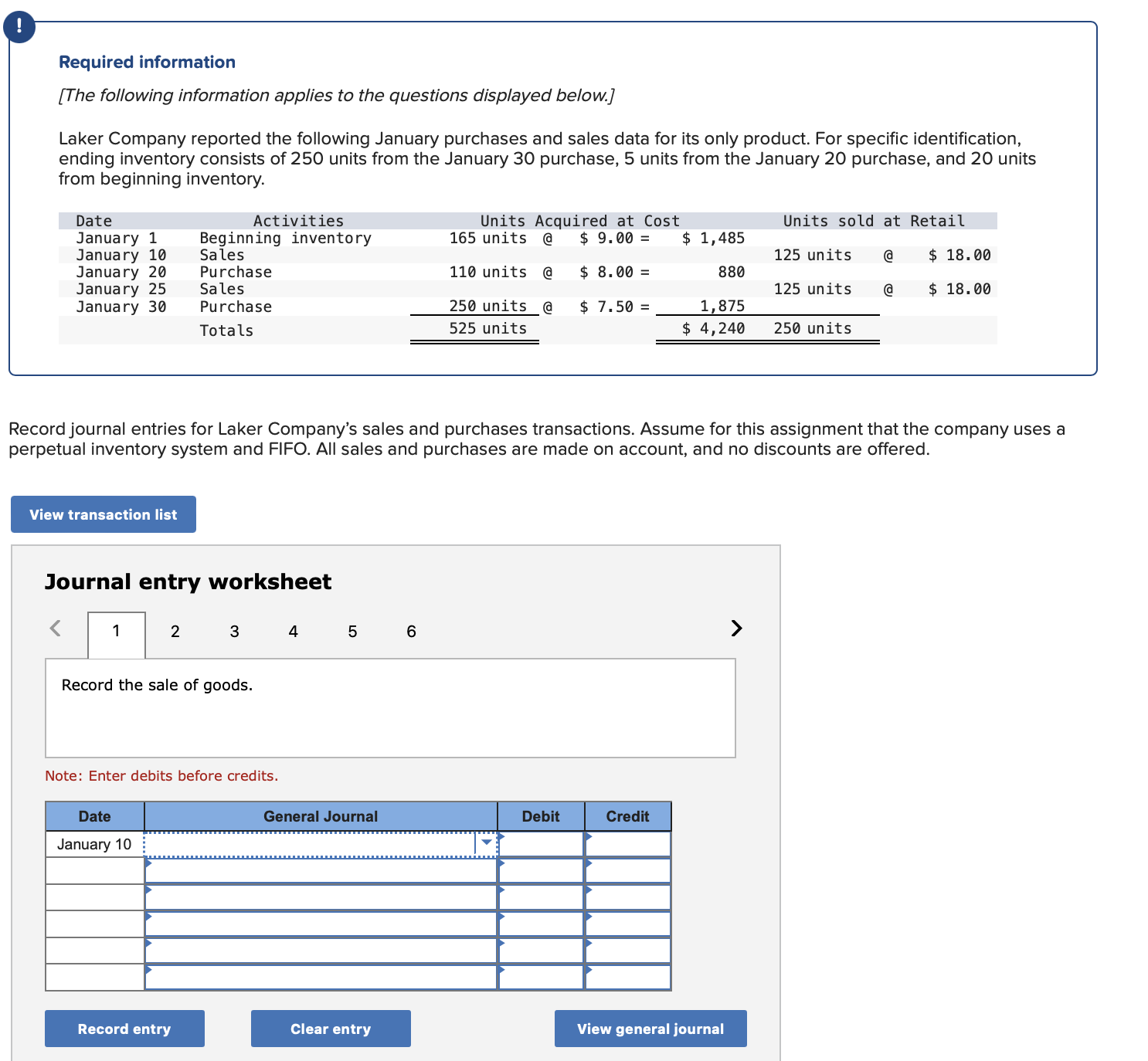Screen dimensions: 1148x1061
Task: Click the Units sold at Retail header
Action: [874, 221]
